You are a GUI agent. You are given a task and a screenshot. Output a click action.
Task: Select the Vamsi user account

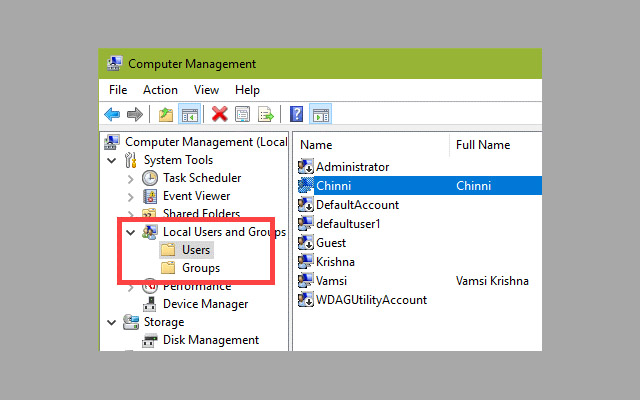(x=331, y=280)
